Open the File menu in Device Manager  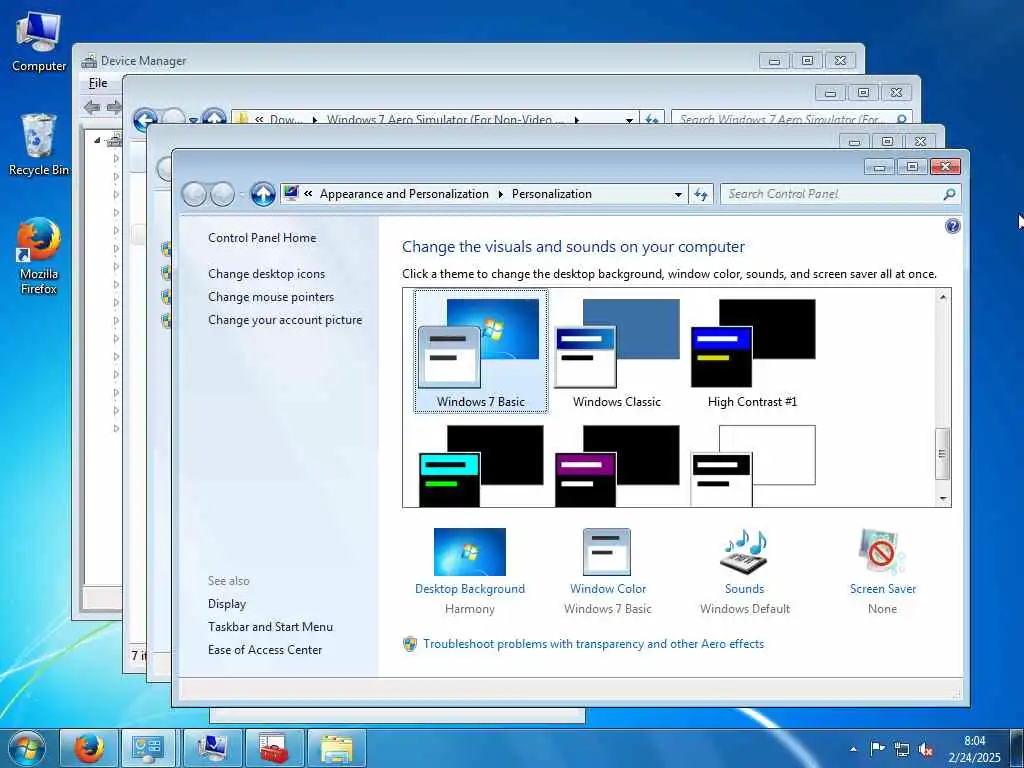(98, 83)
